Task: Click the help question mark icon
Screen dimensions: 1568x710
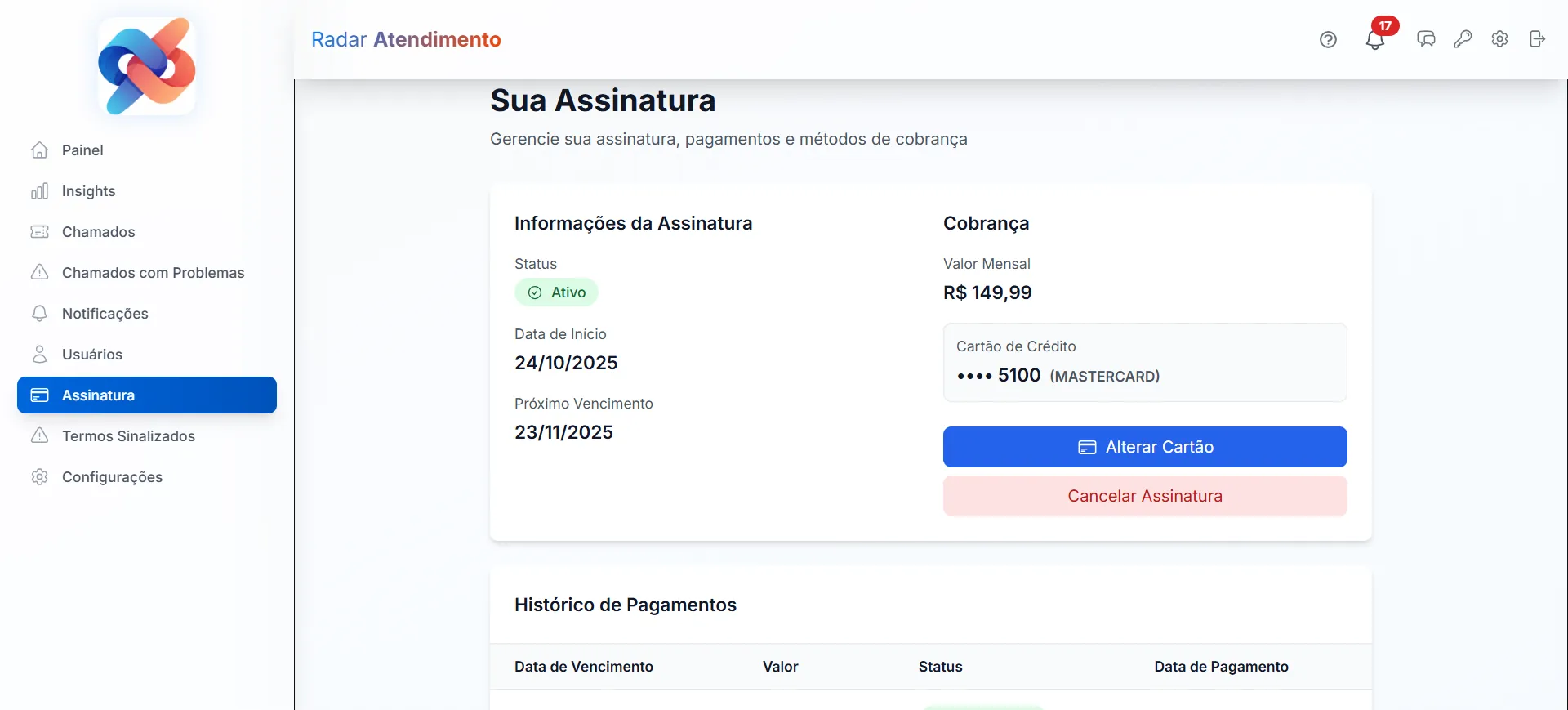Action: [x=1328, y=39]
